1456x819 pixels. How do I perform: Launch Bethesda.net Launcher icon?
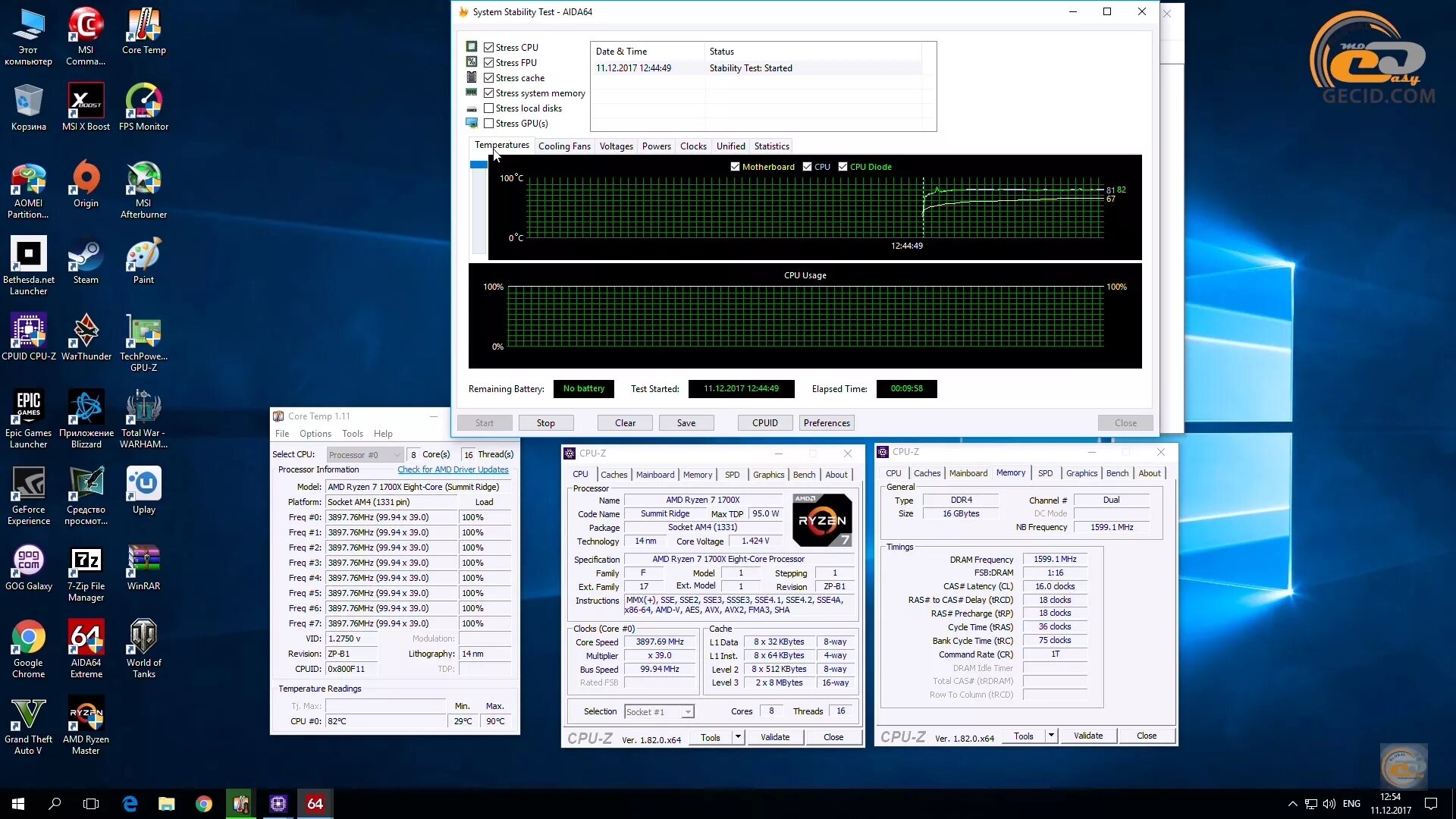pos(28,266)
